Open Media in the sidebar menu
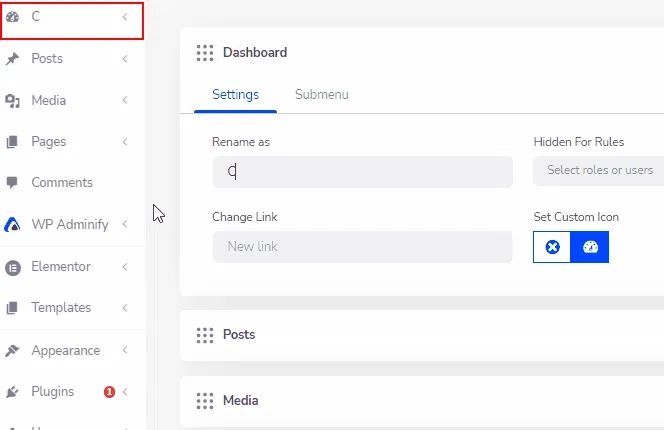Viewport: 664px width, 430px height. click(x=49, y=100)
